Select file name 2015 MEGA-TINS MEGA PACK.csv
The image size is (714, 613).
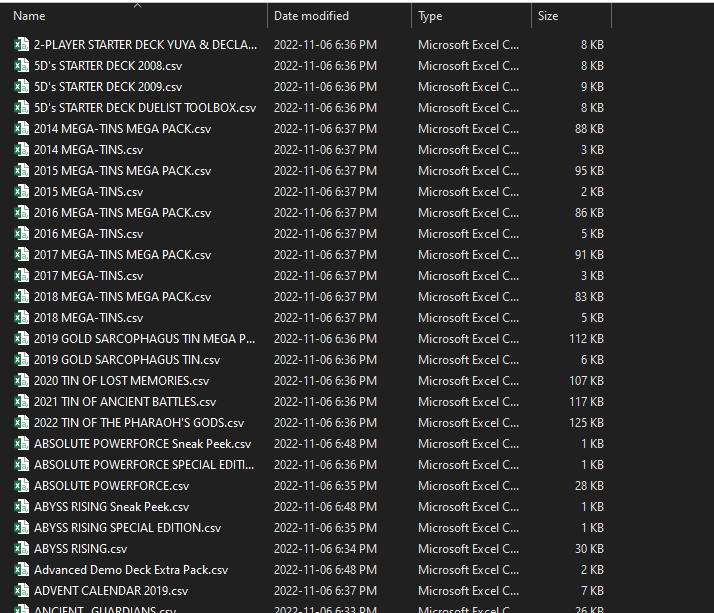122,170
